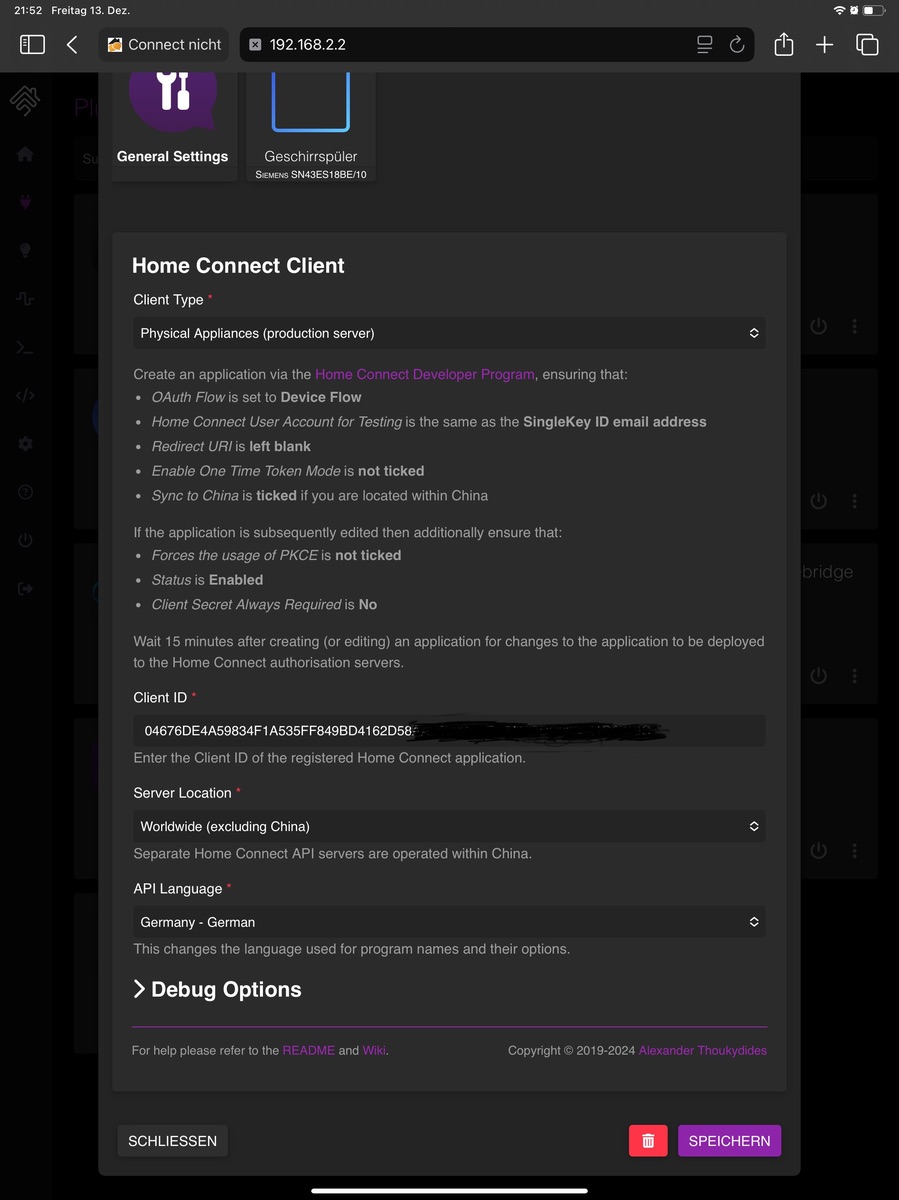Reload the page with the refresh icon
Screen dimensions: 899x1200
[x=737, y=45]
